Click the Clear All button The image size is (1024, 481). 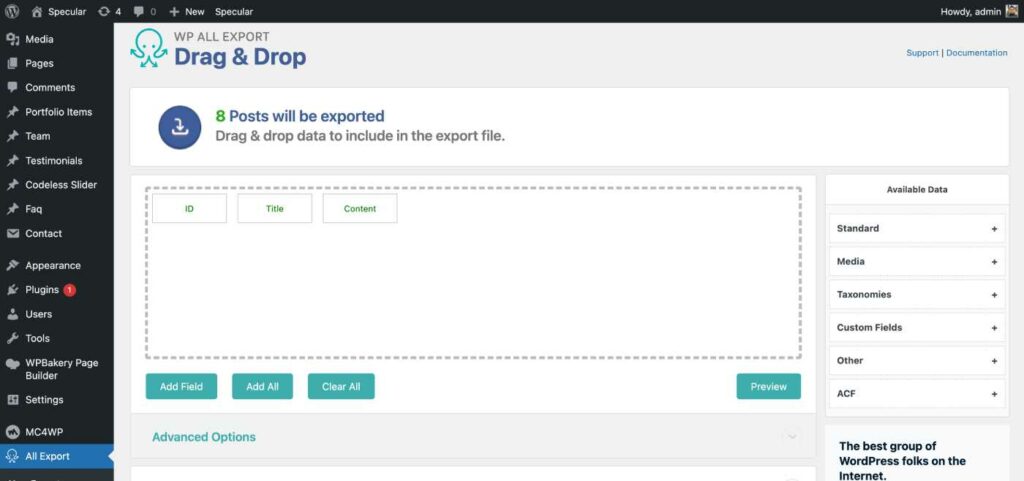point(341,386)
